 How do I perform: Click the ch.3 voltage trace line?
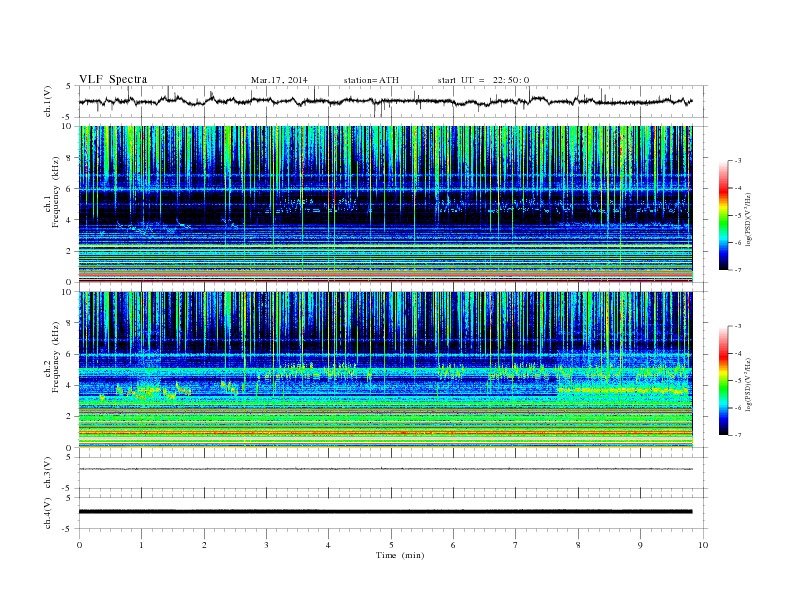(385, 469)
